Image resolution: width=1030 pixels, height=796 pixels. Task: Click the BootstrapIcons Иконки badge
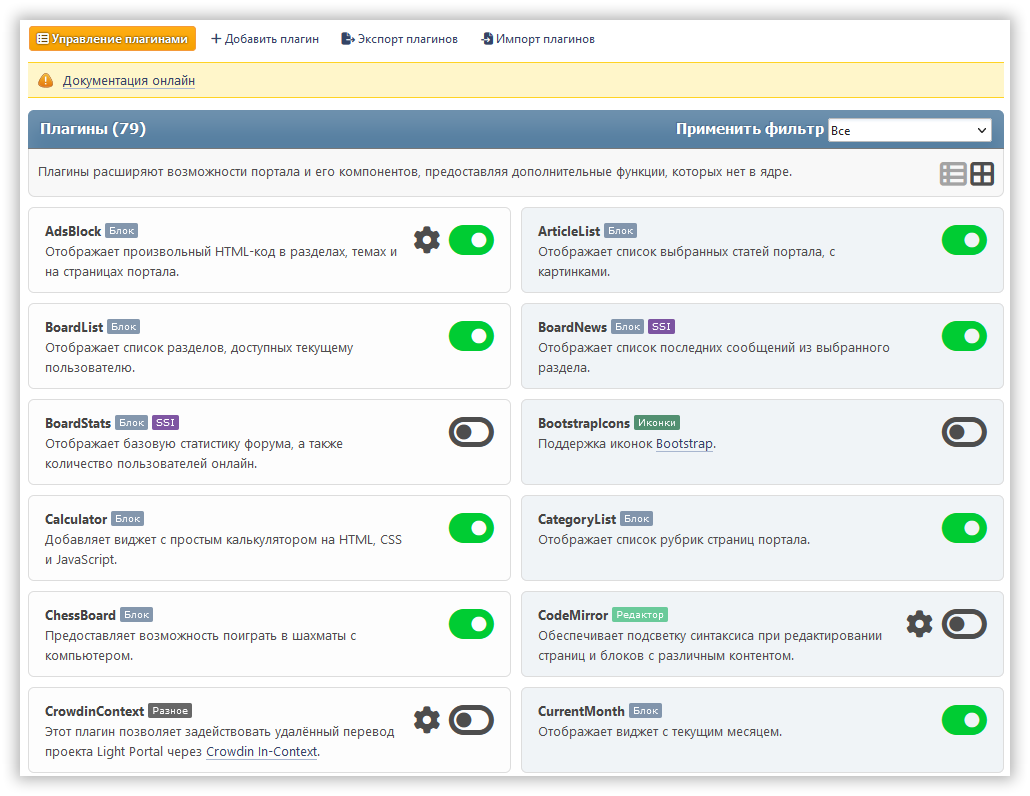(x=657, y=423)
